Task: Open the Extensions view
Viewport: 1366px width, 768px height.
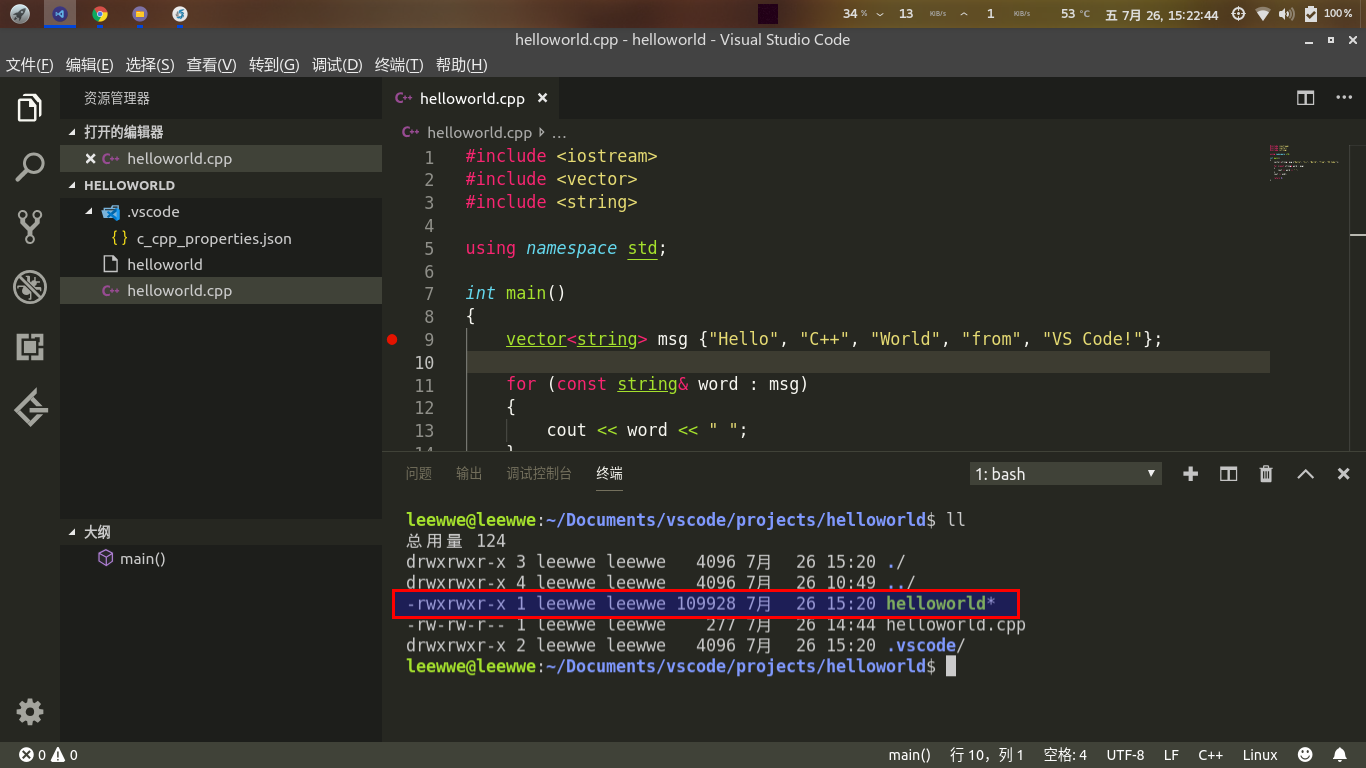Action: pyautogui.click(x=30, y=347)
